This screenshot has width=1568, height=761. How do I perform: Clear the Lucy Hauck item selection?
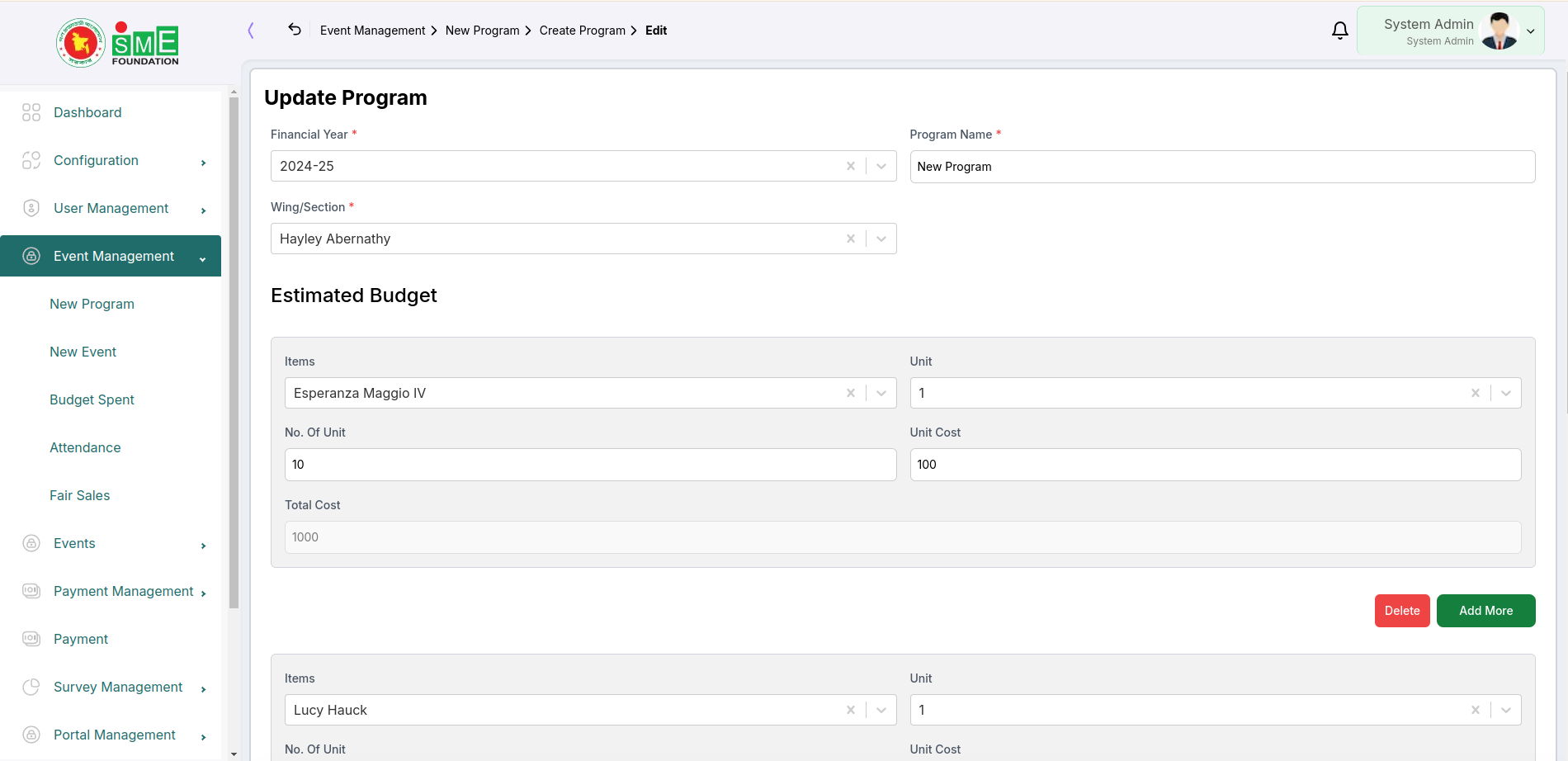coord(851,710)
